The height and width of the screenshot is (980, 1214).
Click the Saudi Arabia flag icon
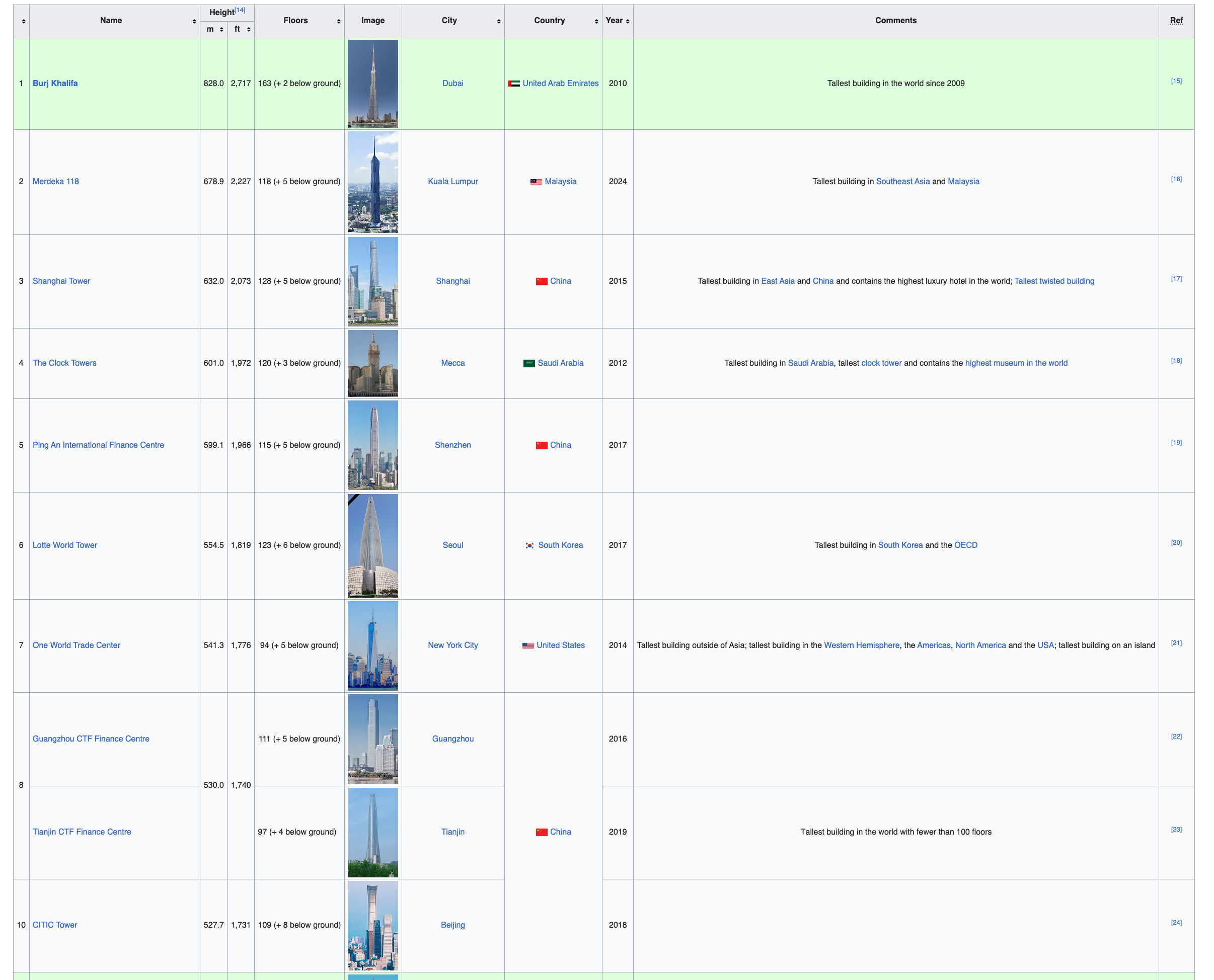pos(529,364)
